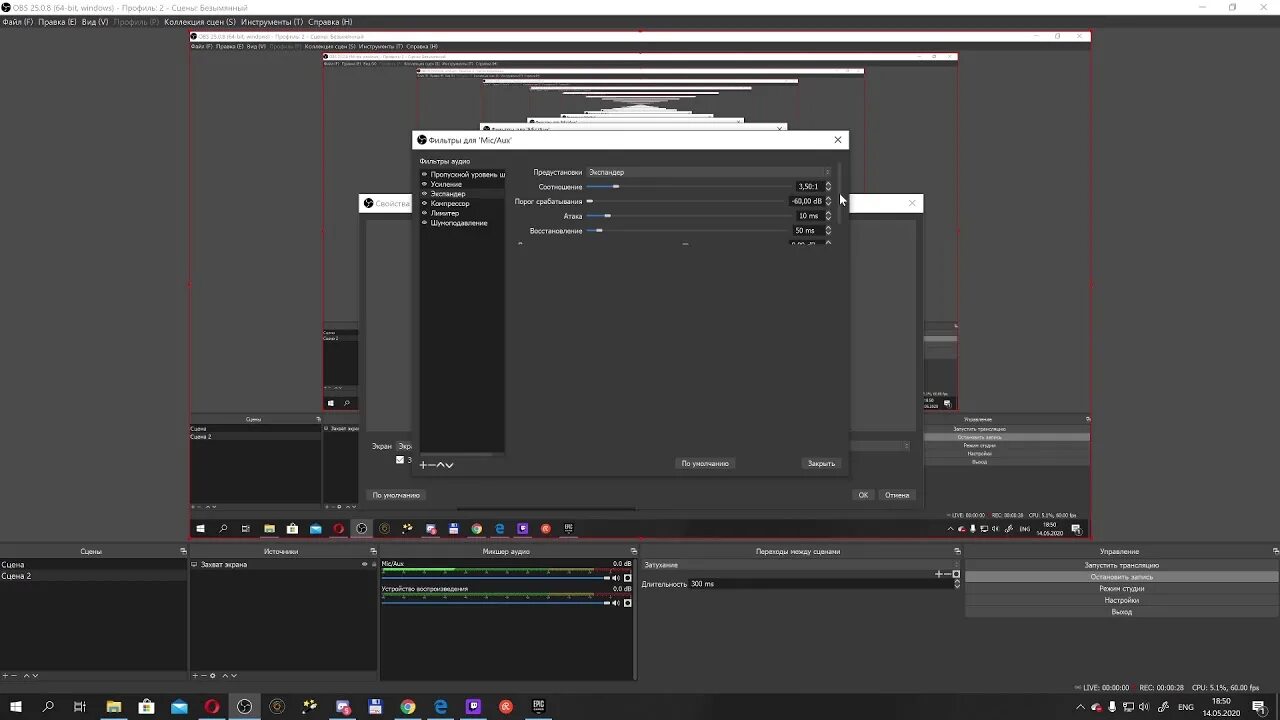Open the Вид menu

94,22
